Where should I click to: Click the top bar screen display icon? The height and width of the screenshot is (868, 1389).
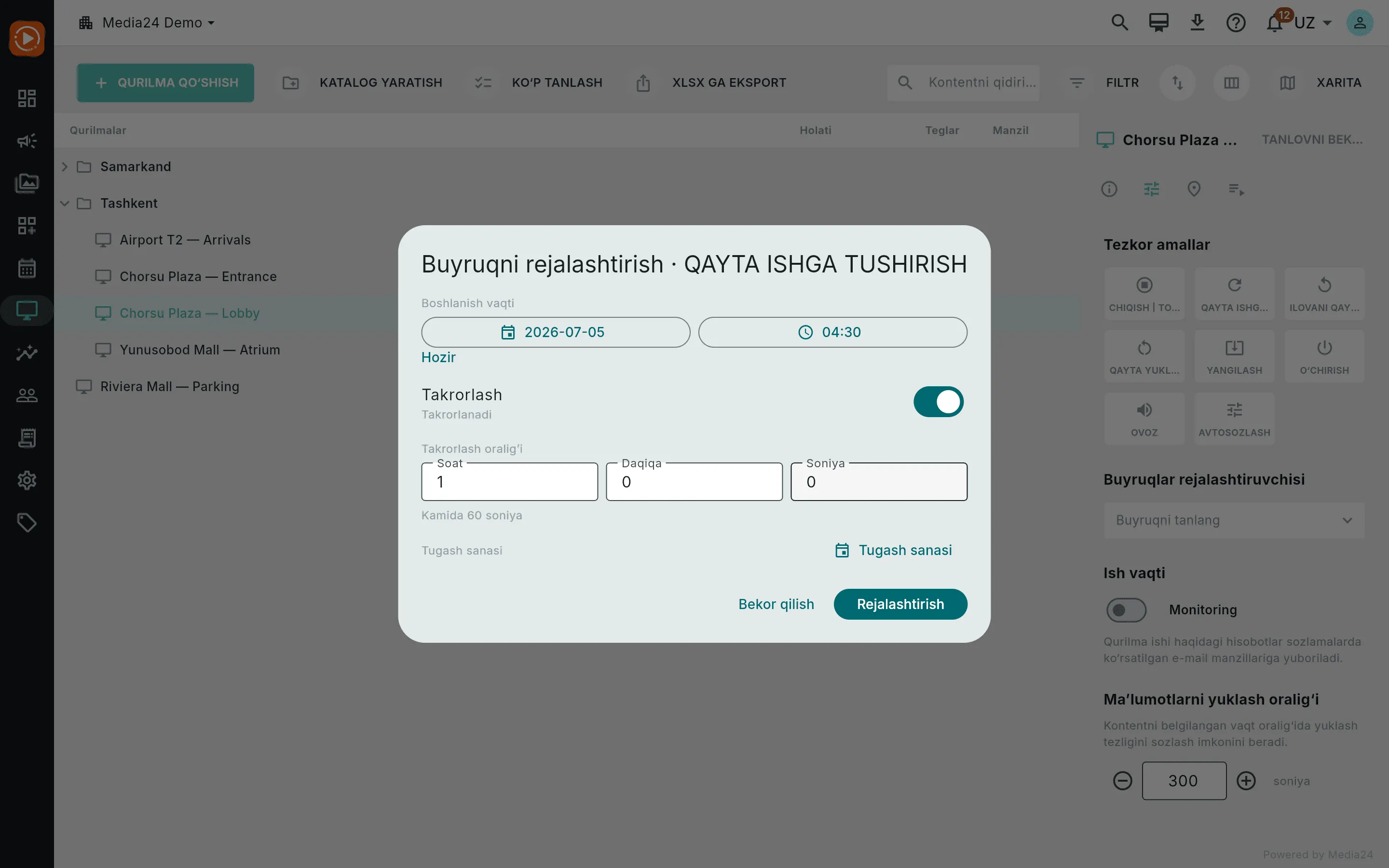click(1158, 23)
